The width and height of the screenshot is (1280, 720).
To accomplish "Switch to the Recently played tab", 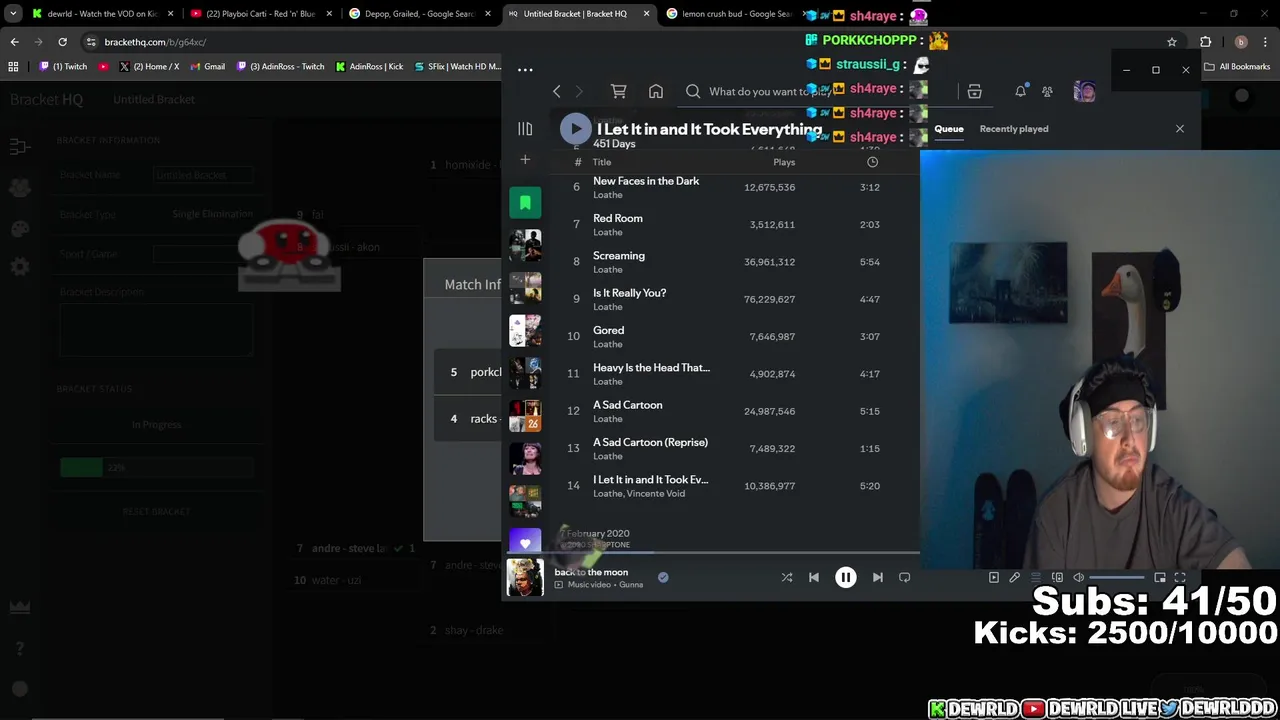I will 1014,129.
